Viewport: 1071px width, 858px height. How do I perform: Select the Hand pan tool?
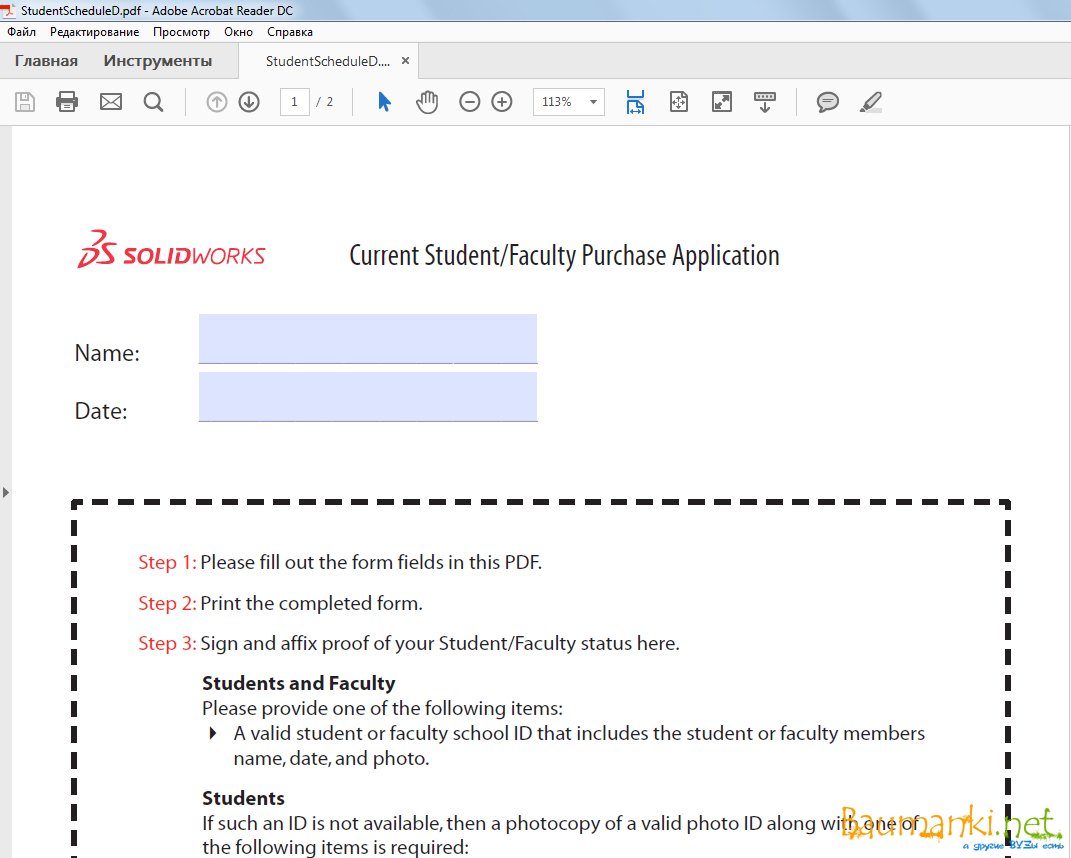(427, 102)
